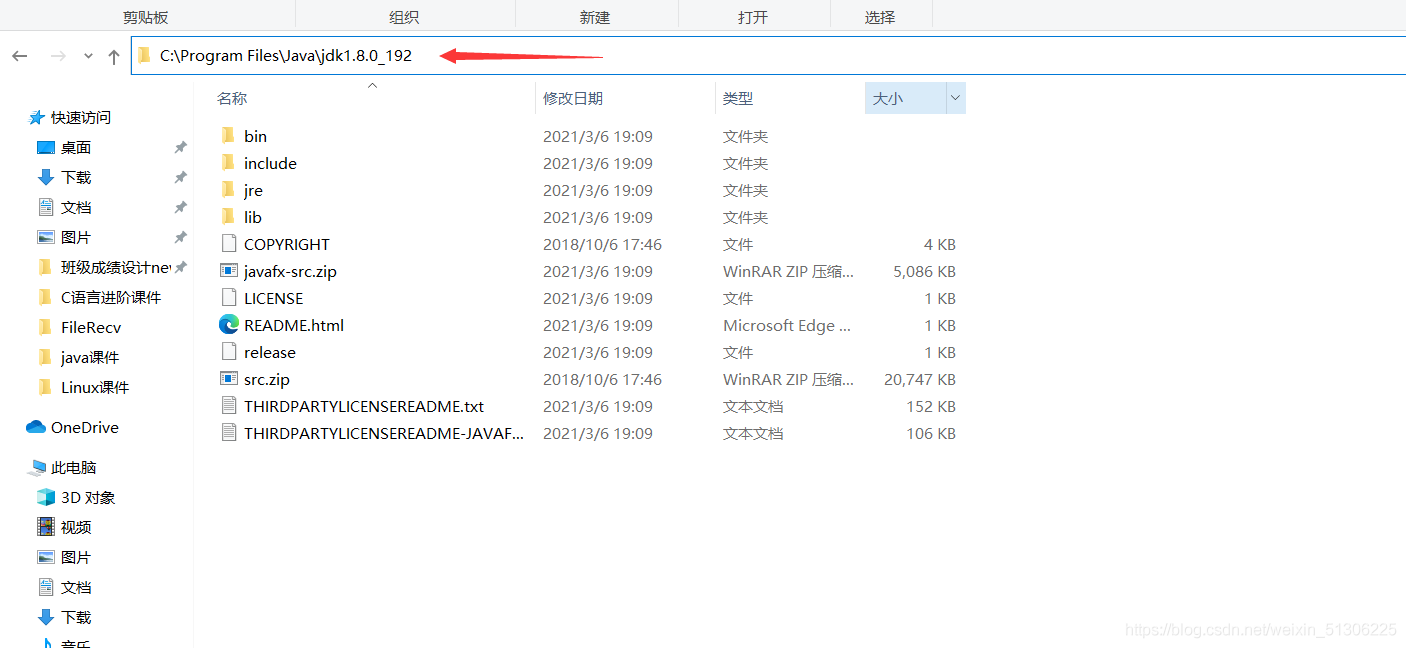Image resolution: width=1406 pixels, height=648 pixels.
Task: Select the file name 'THIRDPARTYLICENSEREADME.txt'
Action: [x=364, y=406]
